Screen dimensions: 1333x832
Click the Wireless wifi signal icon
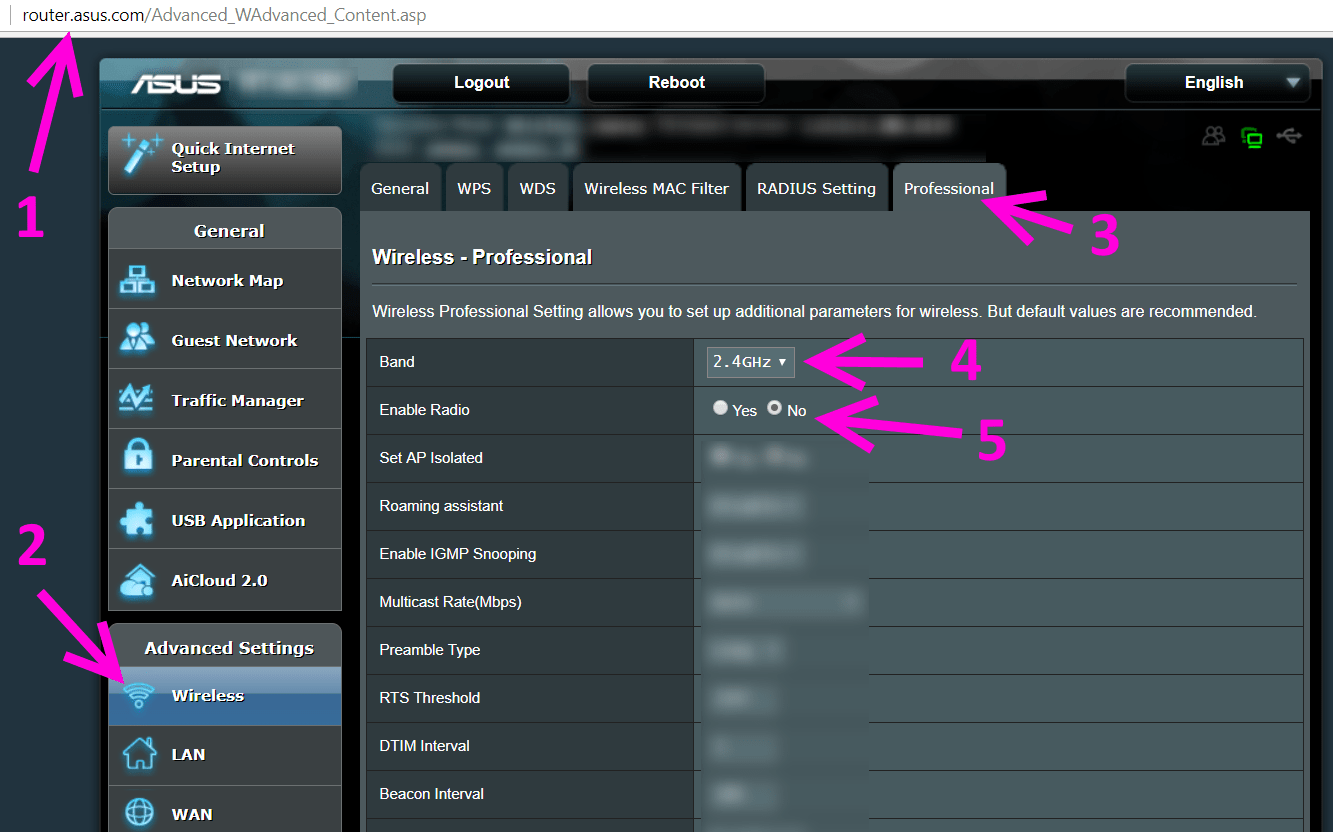pos(139,695)
